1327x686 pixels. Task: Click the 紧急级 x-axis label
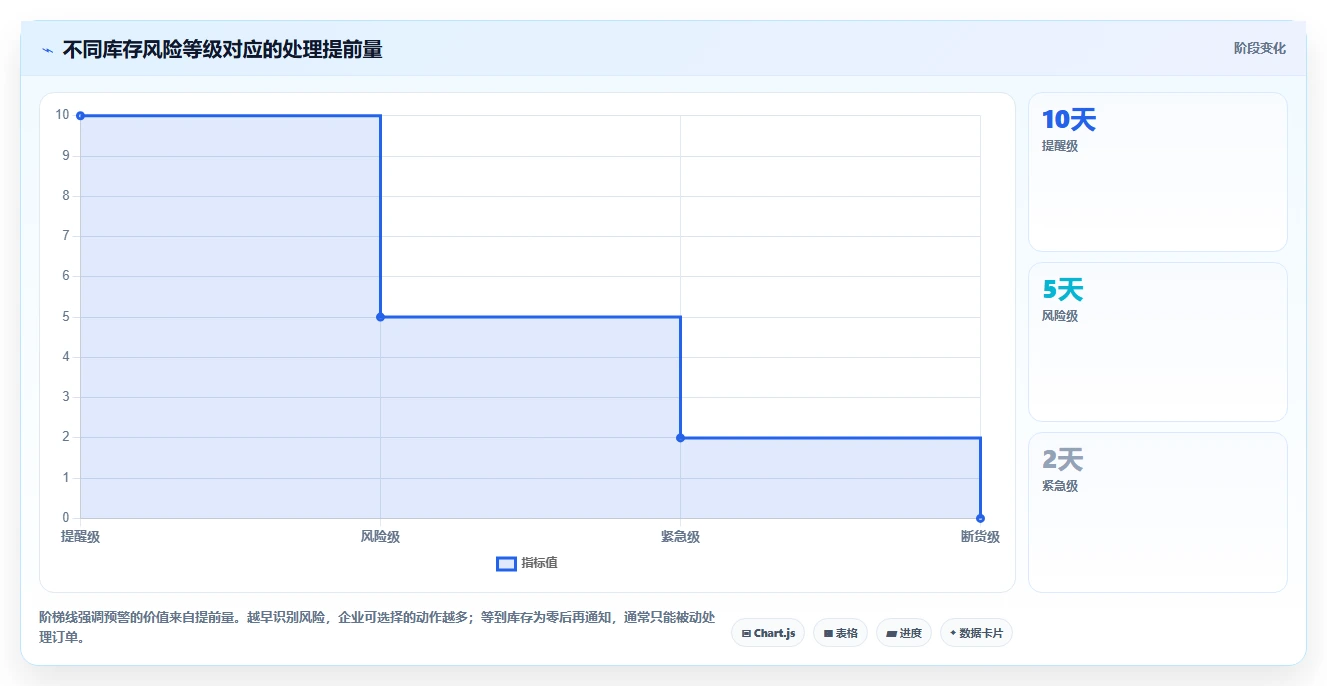coord(680,537)
